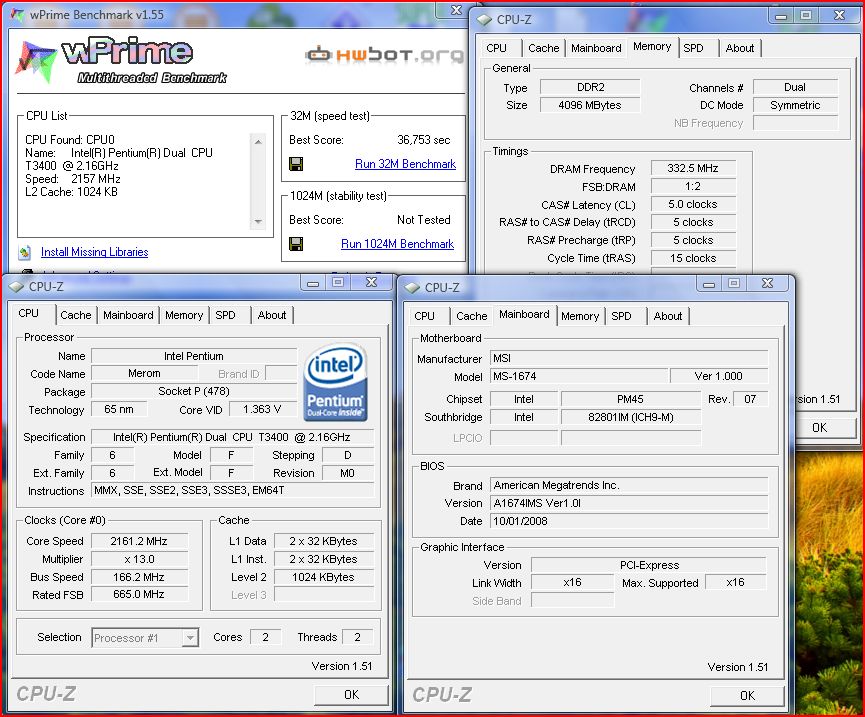
Task: Switch to Cache tab in CPU window
Action: (76, 315)
